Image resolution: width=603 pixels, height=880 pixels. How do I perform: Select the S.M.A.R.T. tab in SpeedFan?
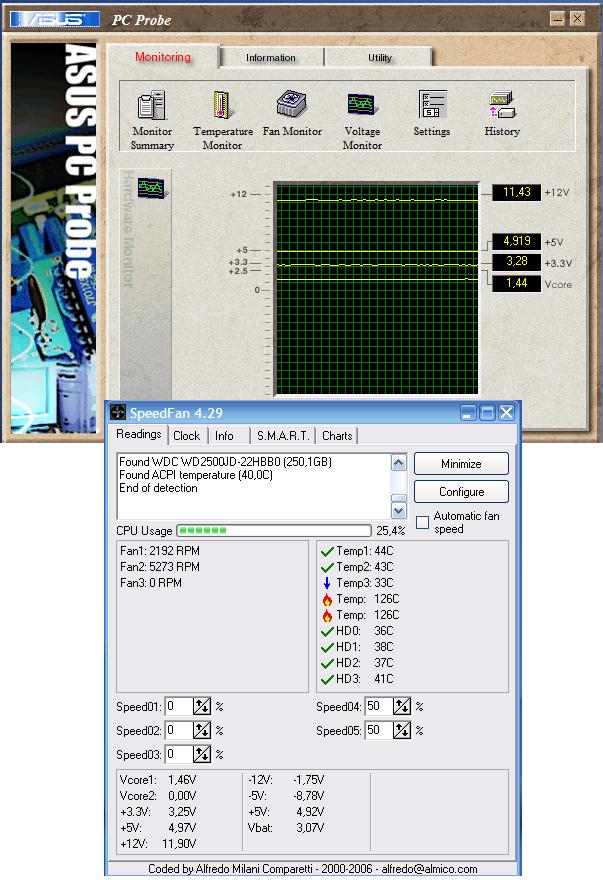coord(283,436)
